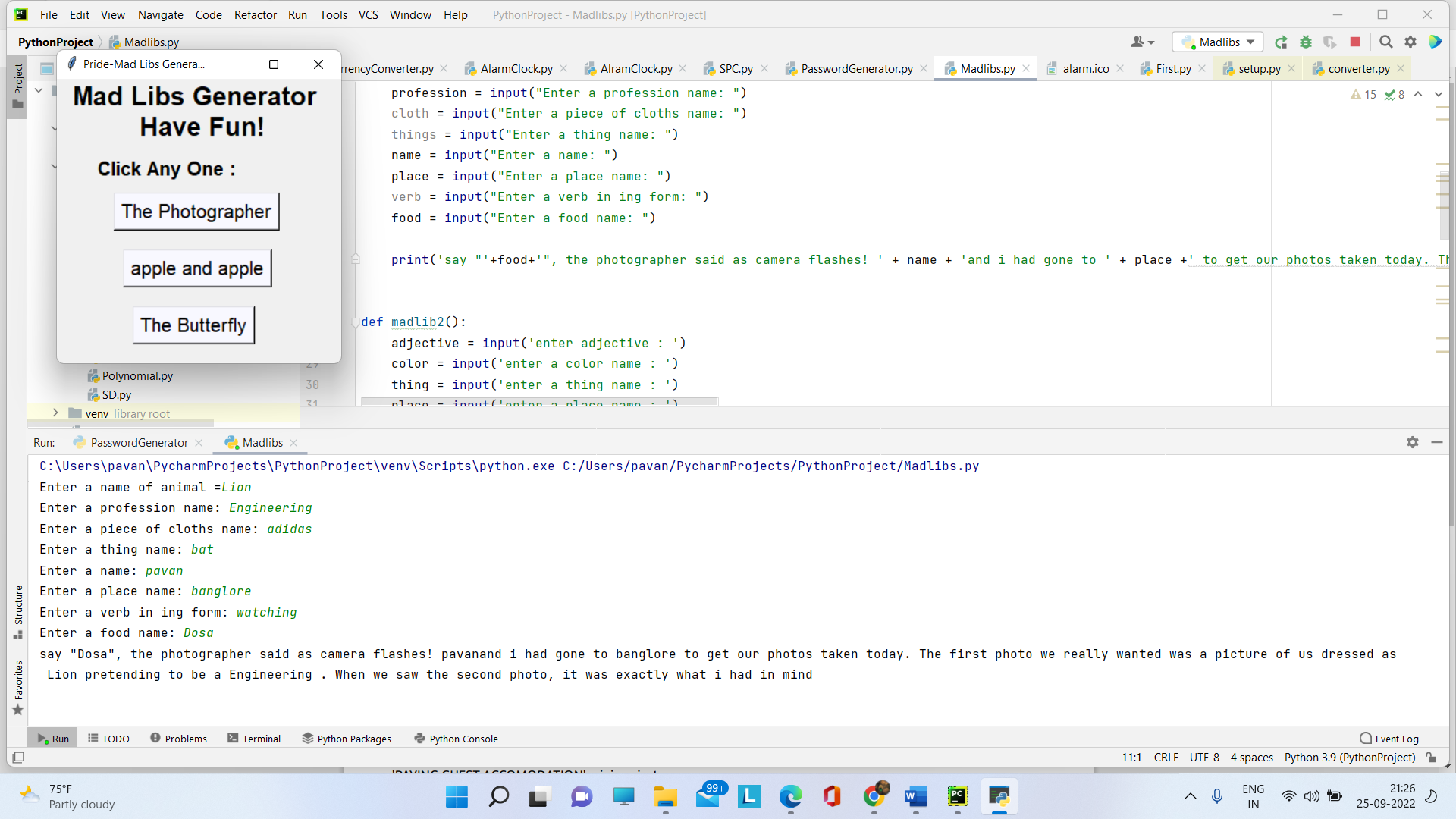The image size is (1456, 819).
Task: Run with coverage icon in toolbar
Action: (1330, 42)
